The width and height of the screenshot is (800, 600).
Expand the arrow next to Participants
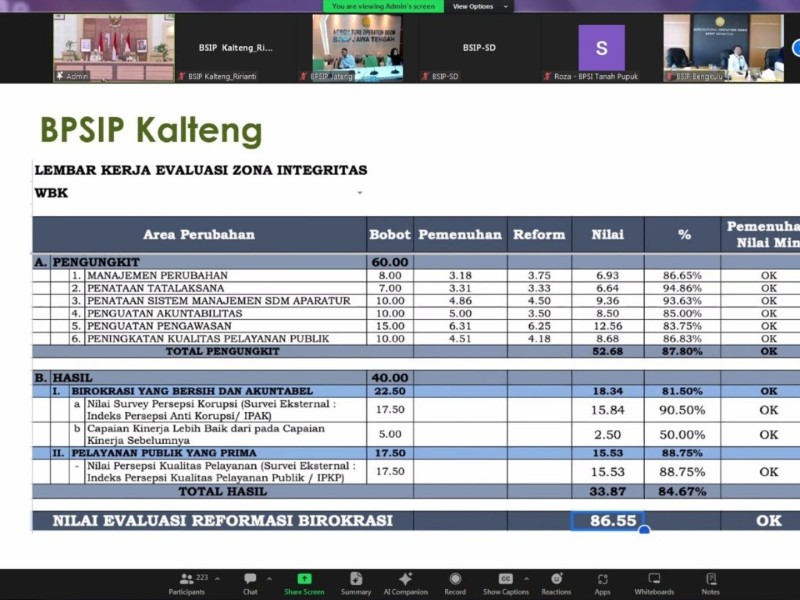(217, 578)
